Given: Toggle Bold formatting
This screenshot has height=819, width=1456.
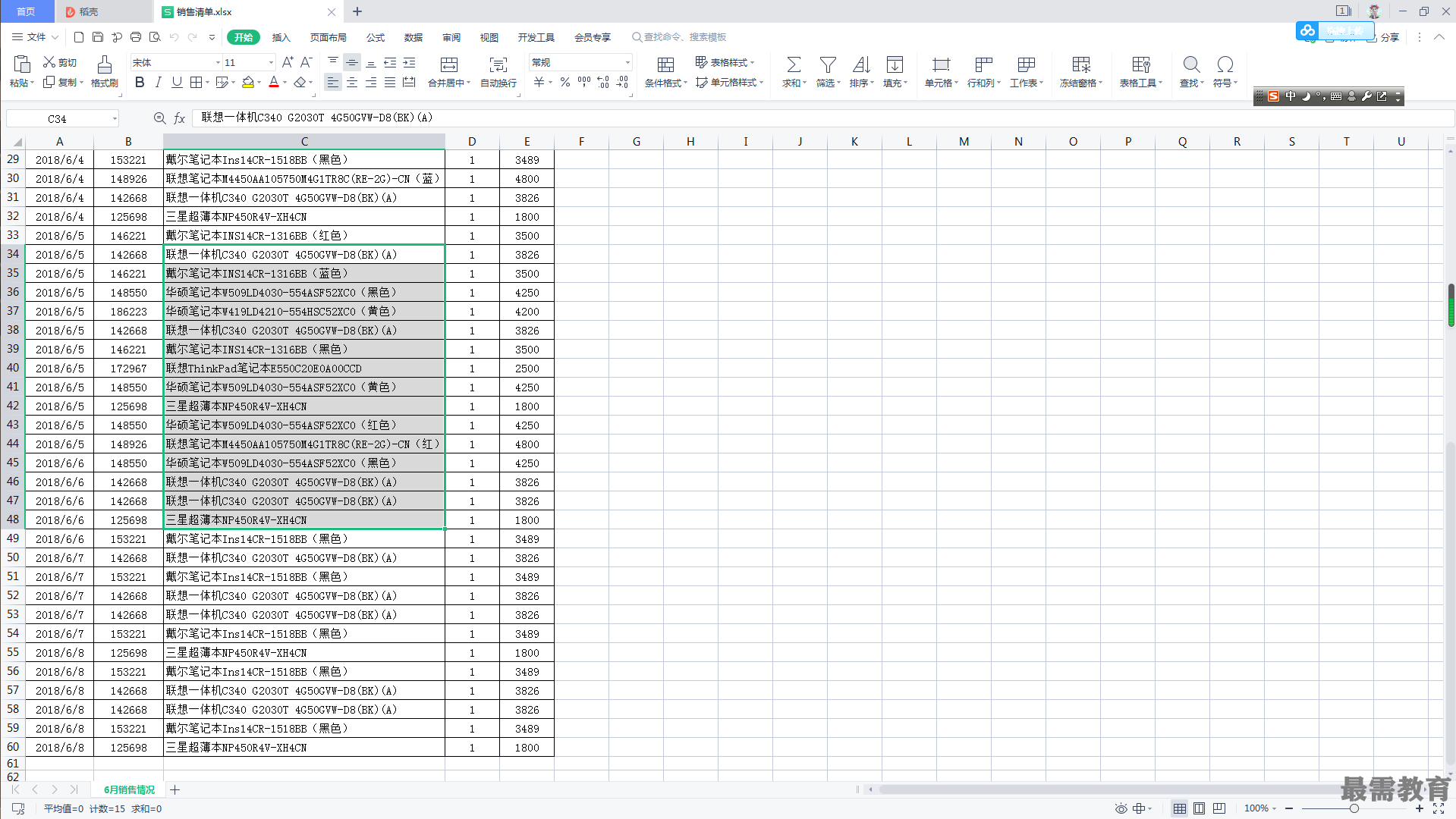Looking at the screenshot, I should click(140, 82).
